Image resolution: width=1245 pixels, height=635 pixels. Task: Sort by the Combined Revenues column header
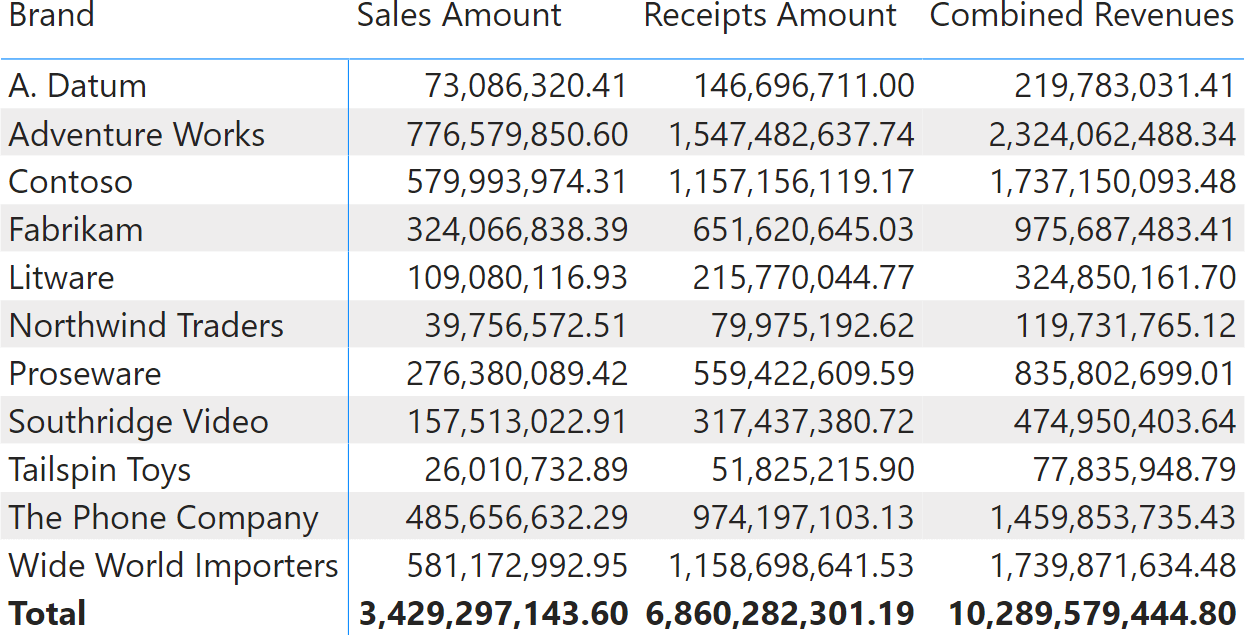[x=1082, y=15]
